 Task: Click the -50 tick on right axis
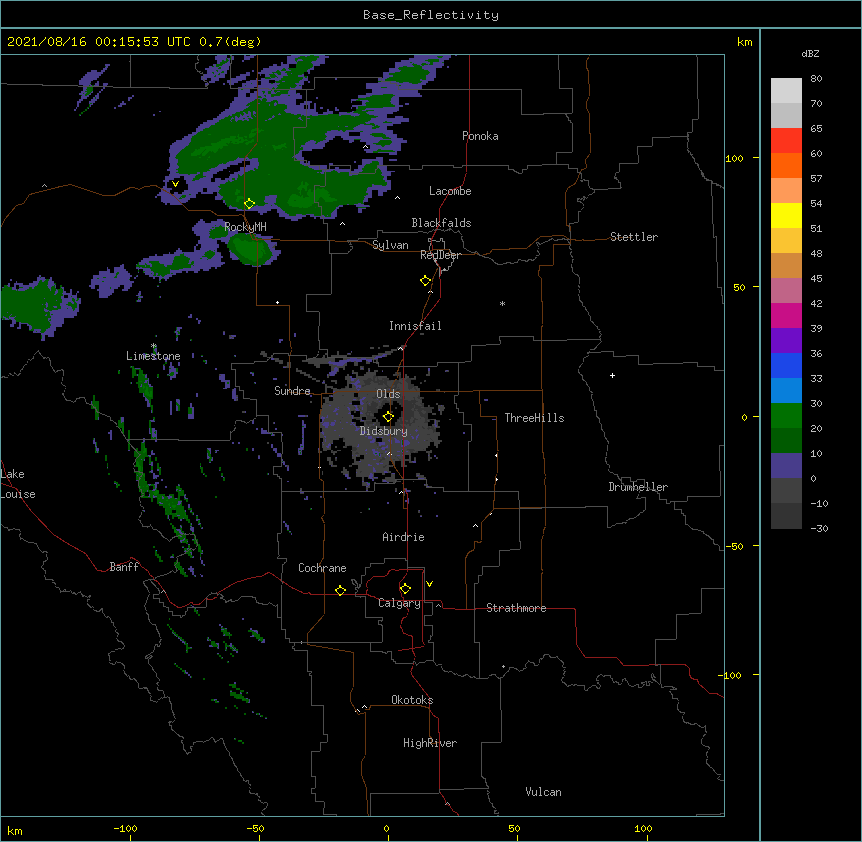pos(734,546)
